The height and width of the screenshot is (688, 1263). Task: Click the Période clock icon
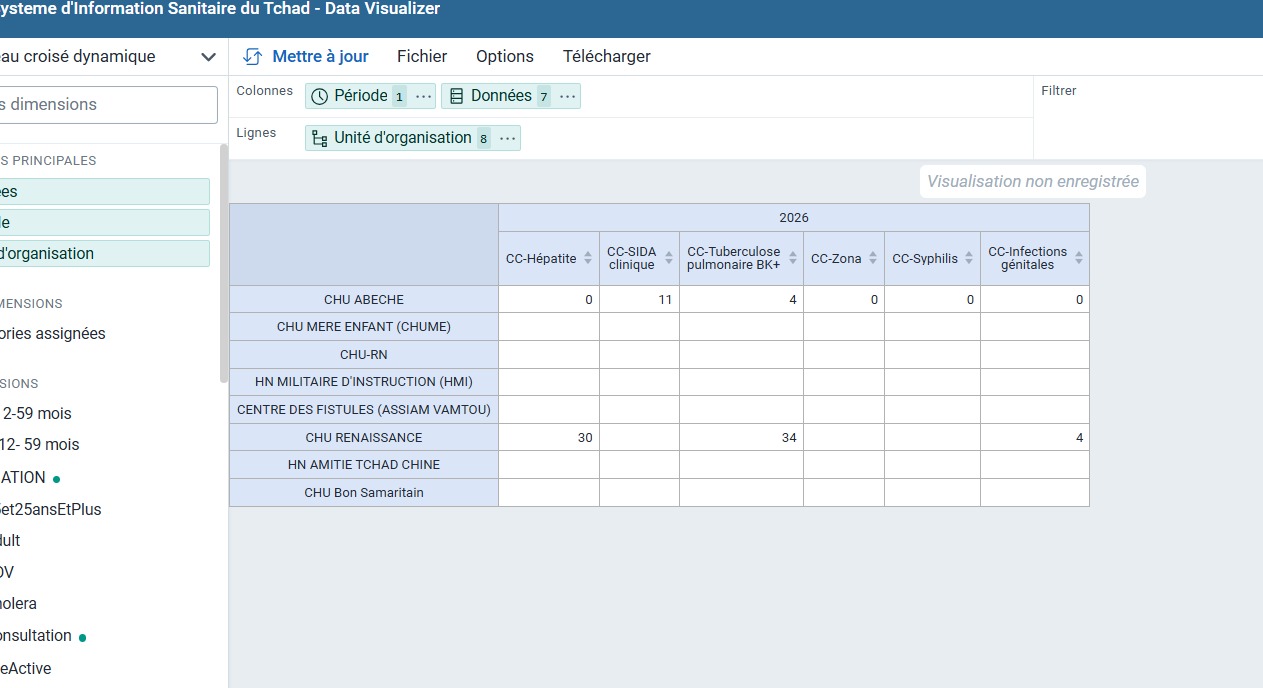coord(320,96)
